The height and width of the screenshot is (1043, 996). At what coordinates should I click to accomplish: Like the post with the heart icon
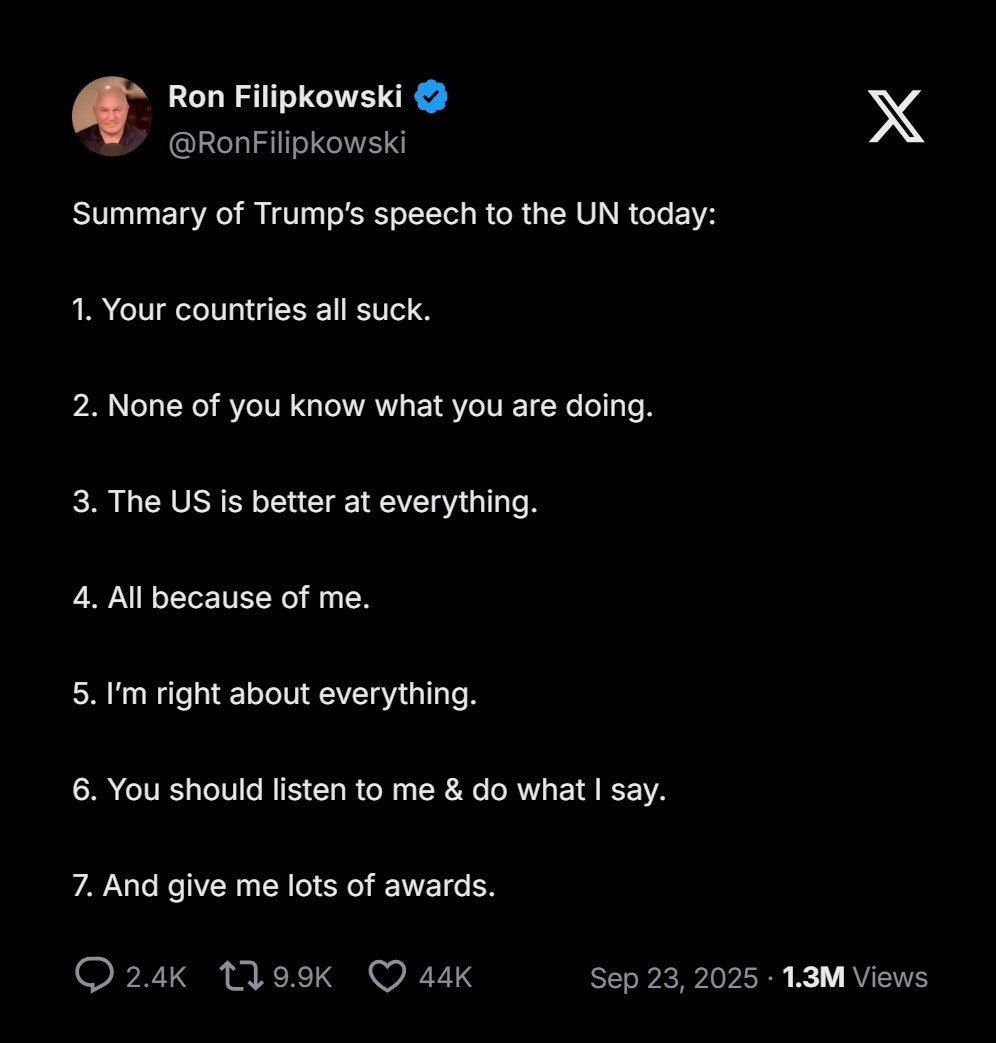[x=387, y=976]
